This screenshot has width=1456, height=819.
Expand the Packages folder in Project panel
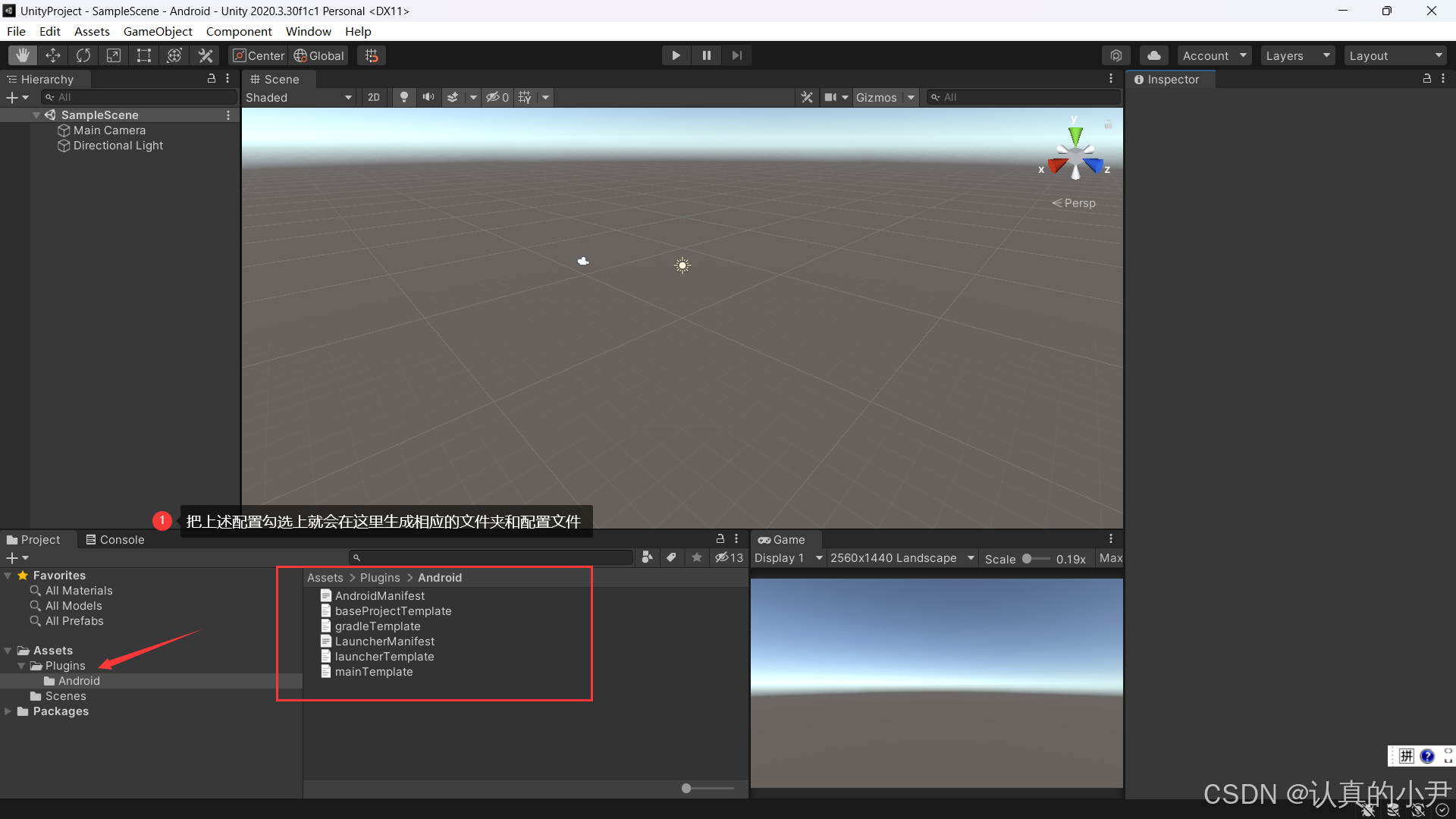(8, 711)
